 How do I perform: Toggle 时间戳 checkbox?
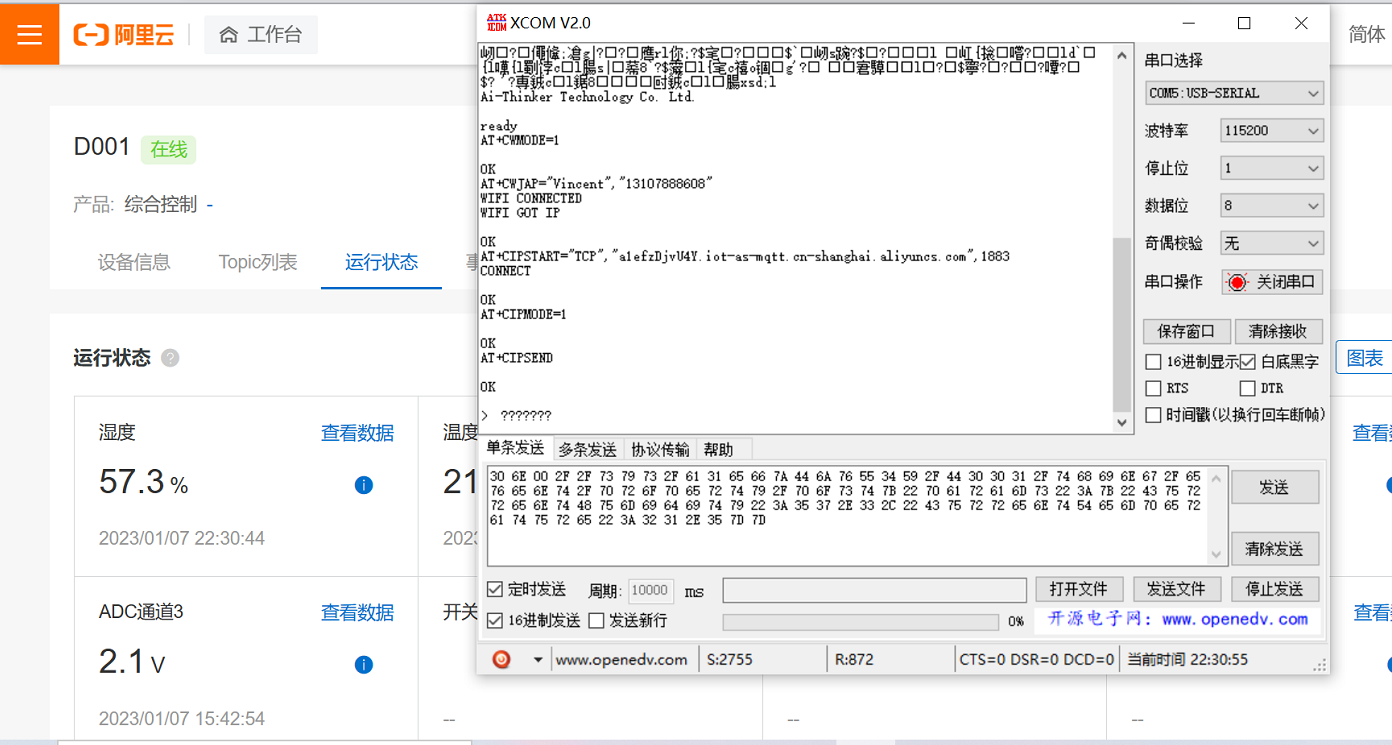1154,414
